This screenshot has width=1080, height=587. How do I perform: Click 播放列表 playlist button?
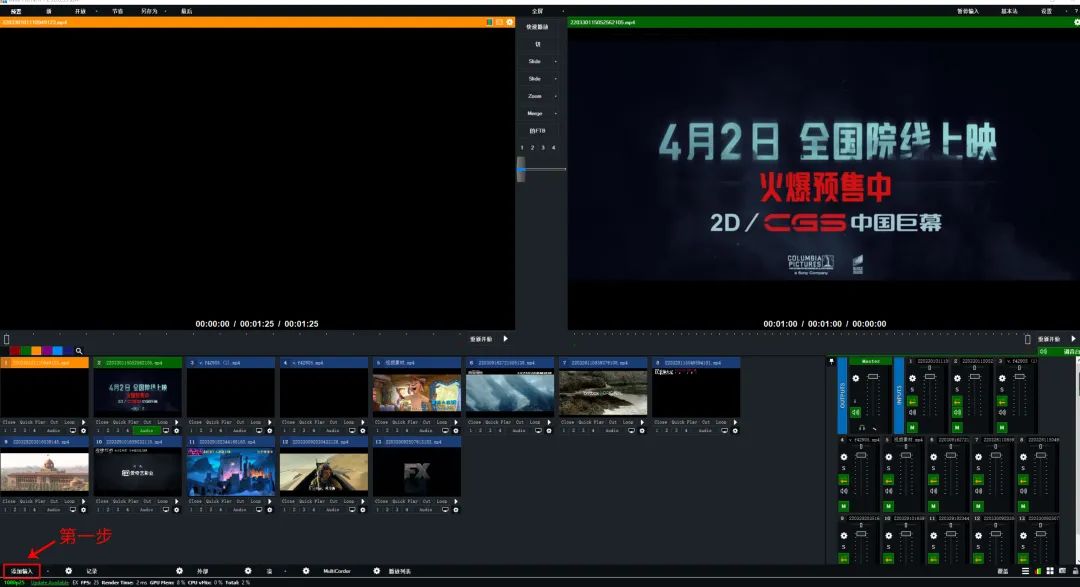coord(399,571)
